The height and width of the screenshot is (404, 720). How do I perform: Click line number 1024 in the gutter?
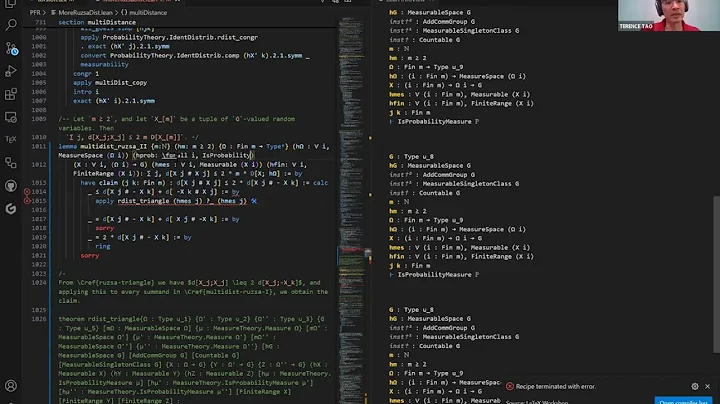pyautogui.click(x=39, y=282)
